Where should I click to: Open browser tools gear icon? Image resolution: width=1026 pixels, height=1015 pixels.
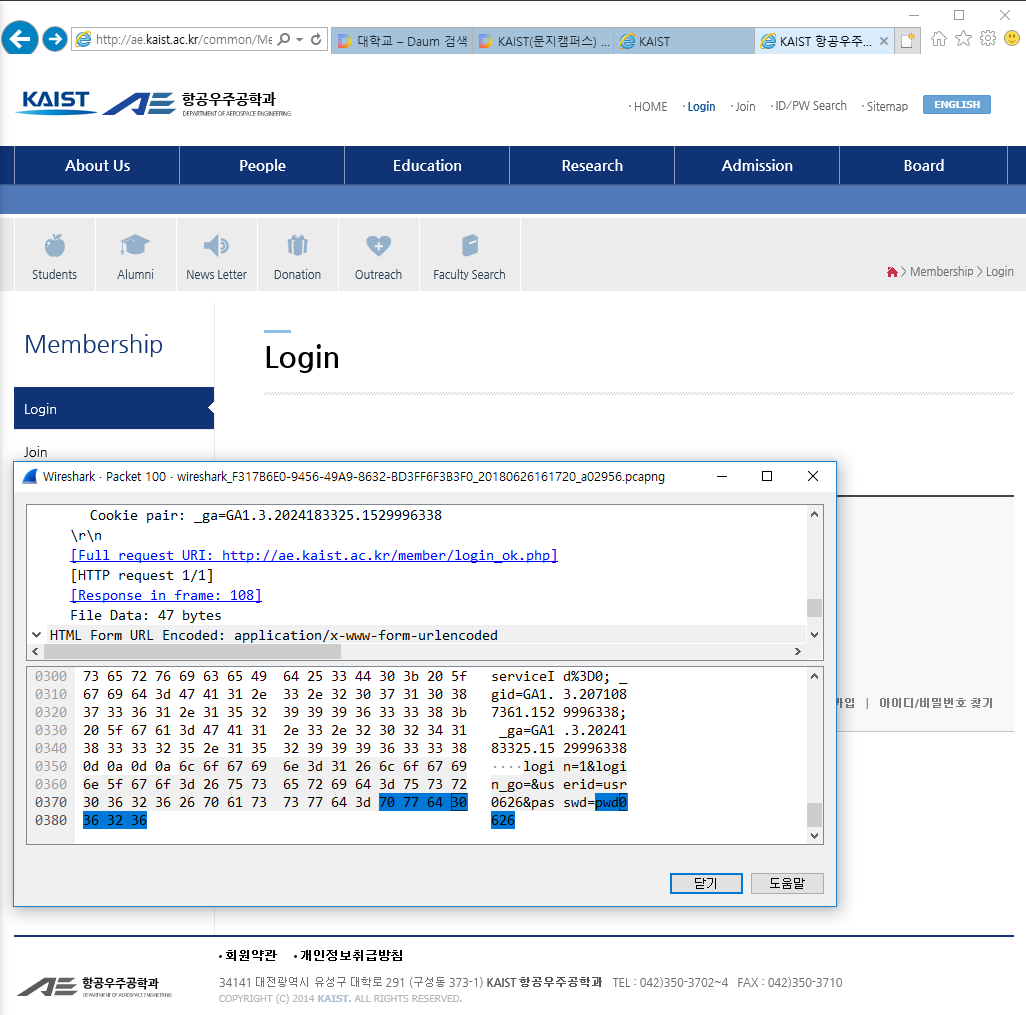(987, 39)
